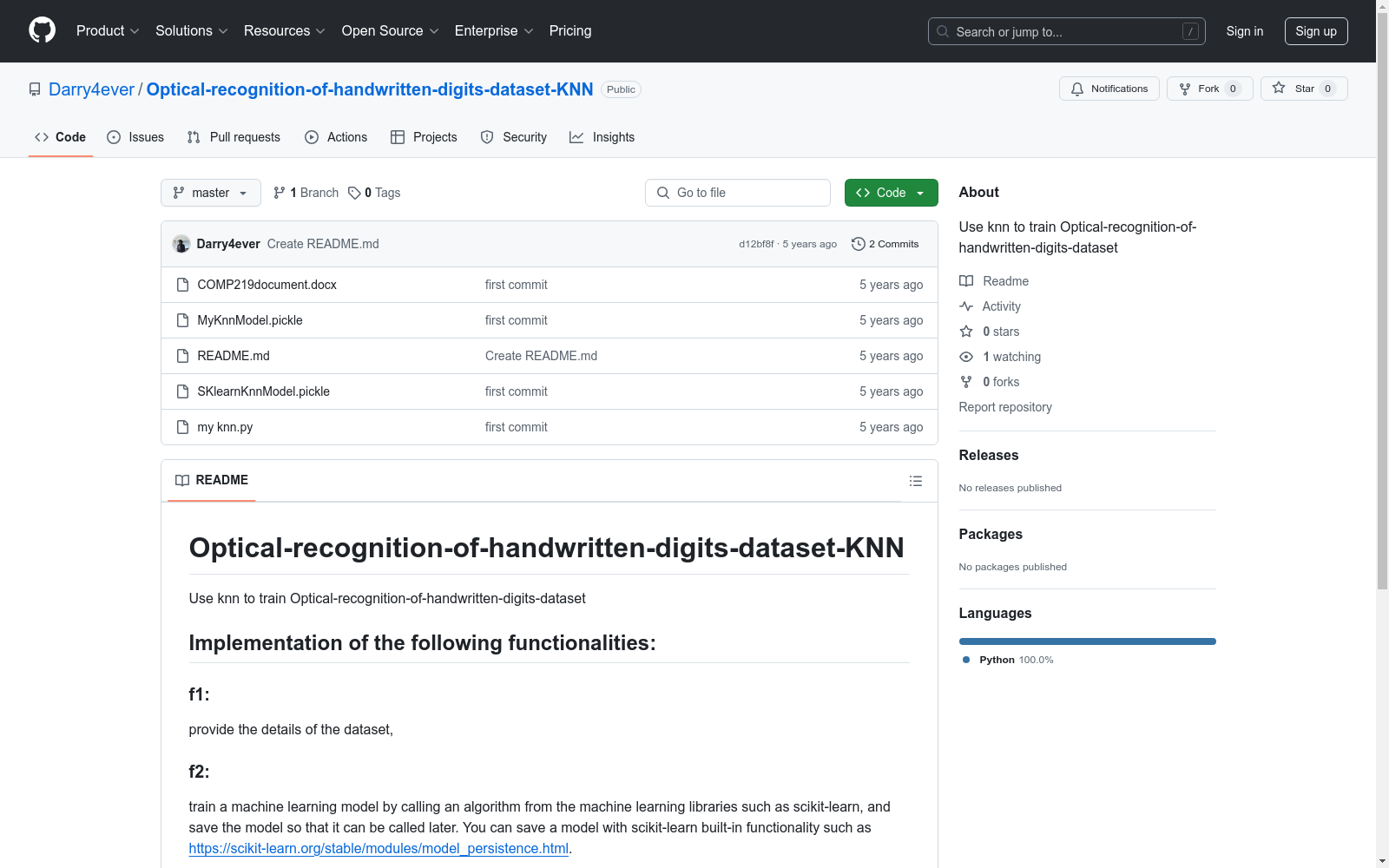Switch to the Projects tab
Viewport: 1389px width, 868px height.
point(424,137)
